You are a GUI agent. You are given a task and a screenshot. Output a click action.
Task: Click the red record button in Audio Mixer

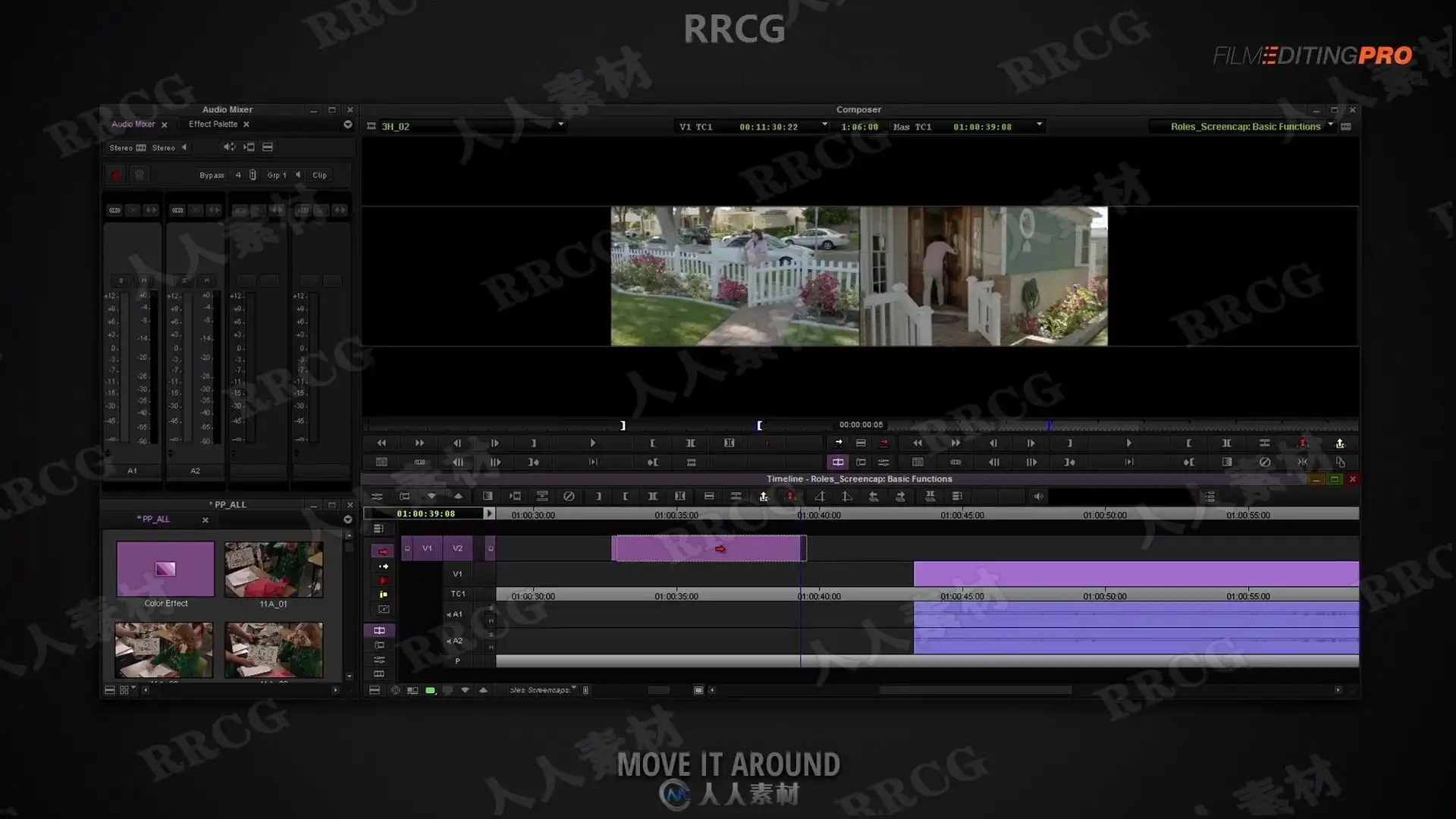[115, 175]
